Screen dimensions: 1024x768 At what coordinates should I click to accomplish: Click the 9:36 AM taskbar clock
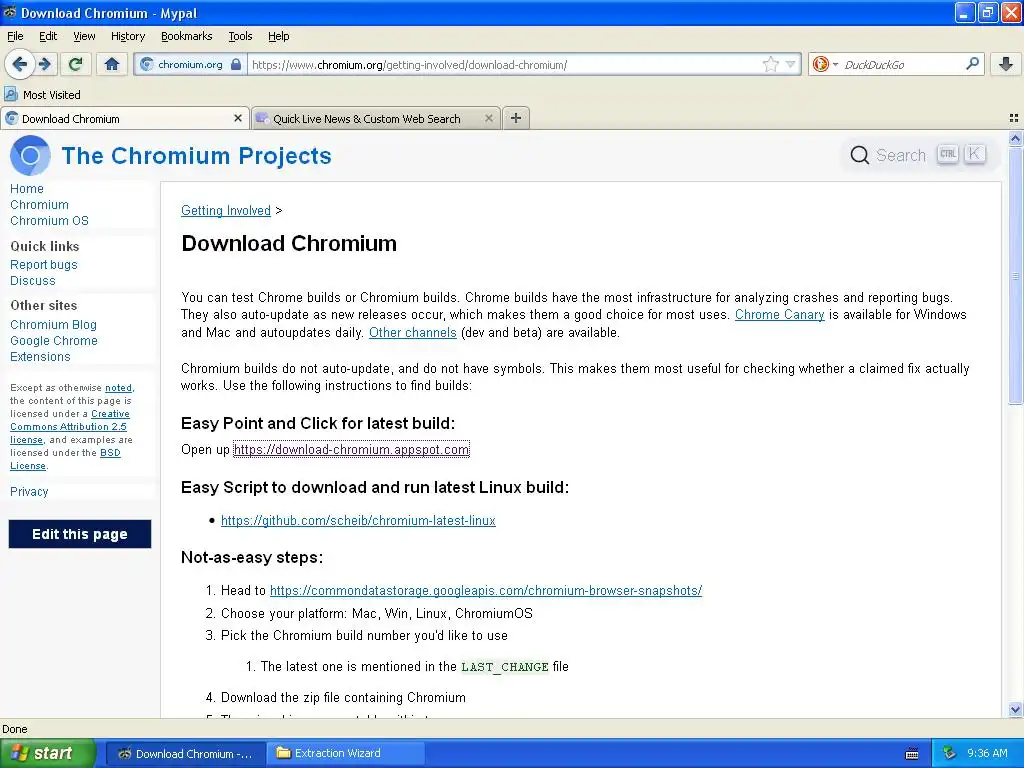987,754
